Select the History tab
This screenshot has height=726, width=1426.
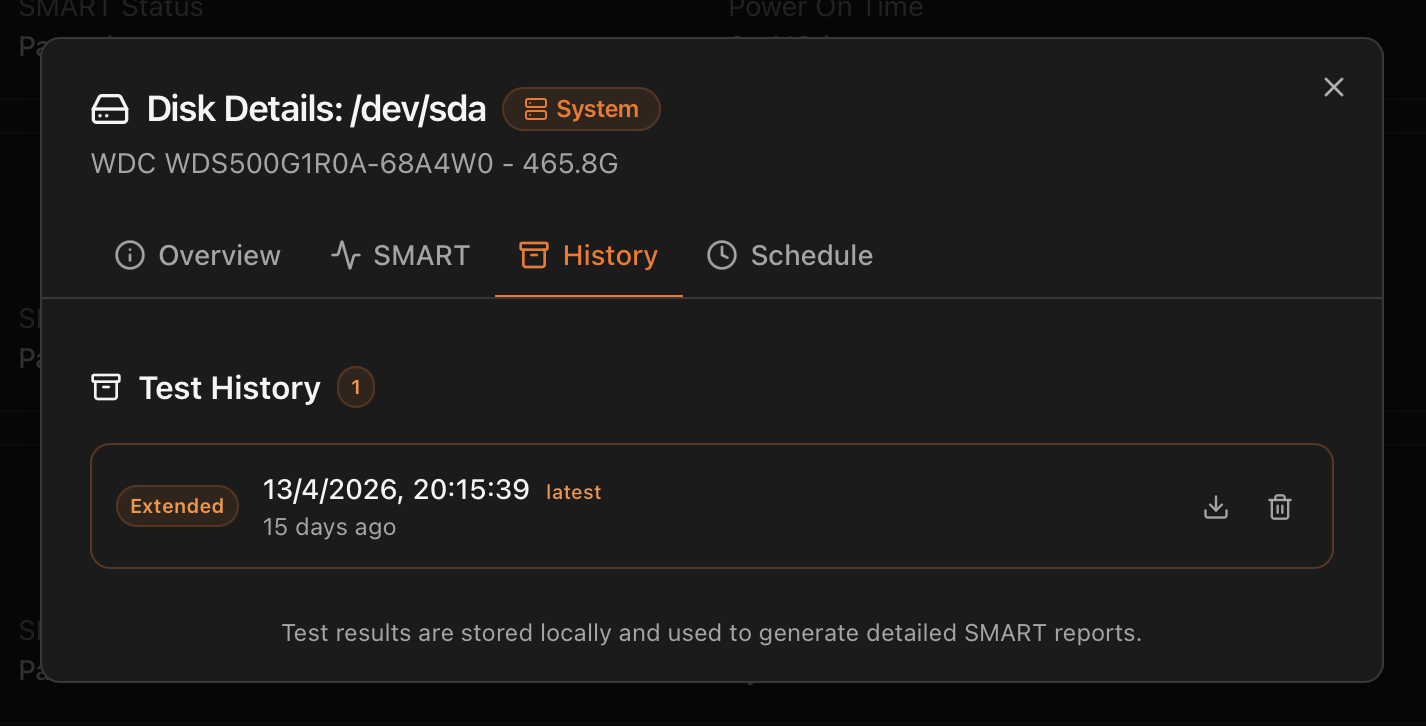pos(589,255)
